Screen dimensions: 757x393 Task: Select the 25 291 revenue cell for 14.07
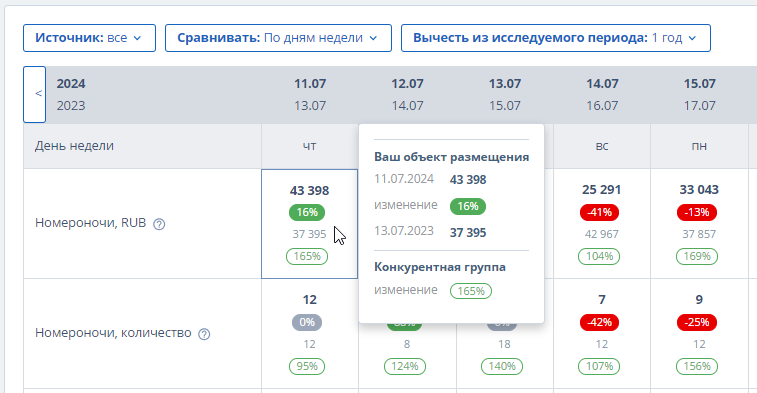602,224
